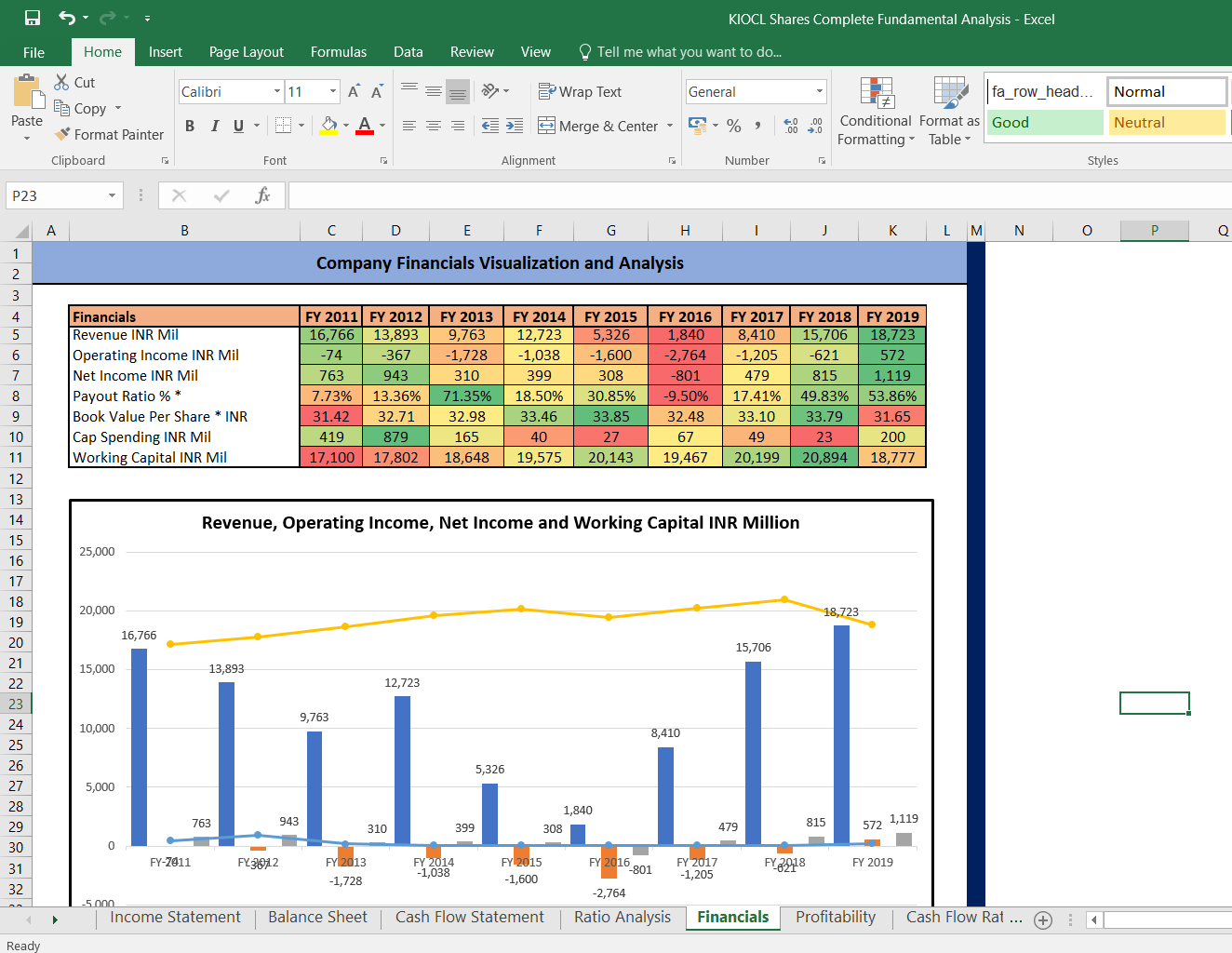Click the Bottom Align icon
The width and height of the screenshot is (1232, 953).
point(457,91)
